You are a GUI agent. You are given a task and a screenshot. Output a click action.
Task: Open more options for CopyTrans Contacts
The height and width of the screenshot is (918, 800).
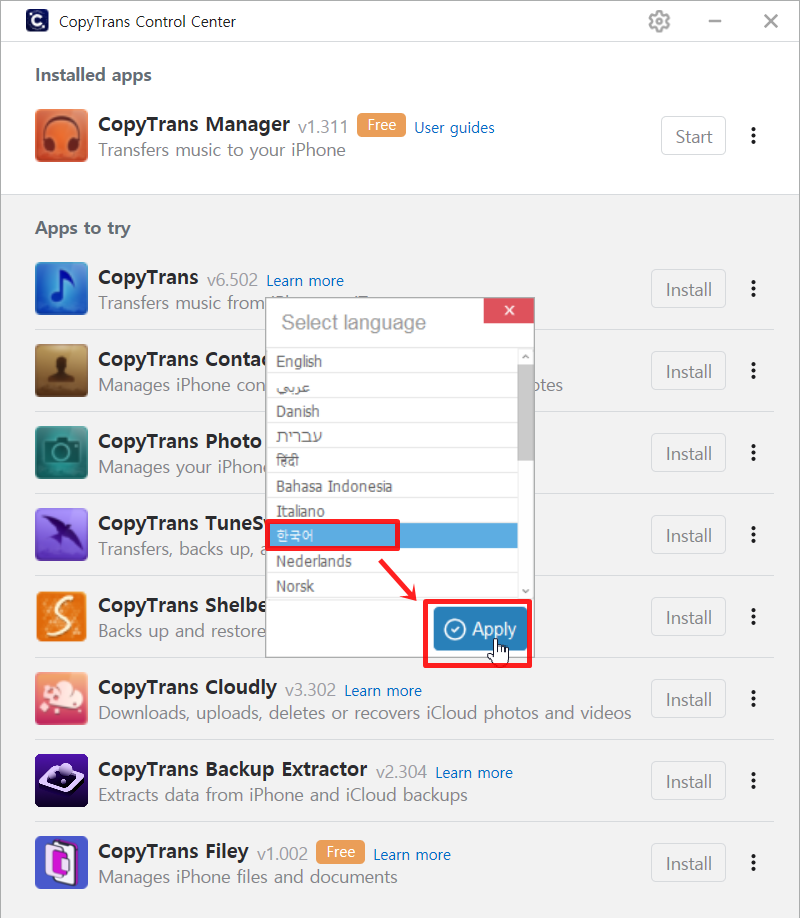[x=754, y=371]
